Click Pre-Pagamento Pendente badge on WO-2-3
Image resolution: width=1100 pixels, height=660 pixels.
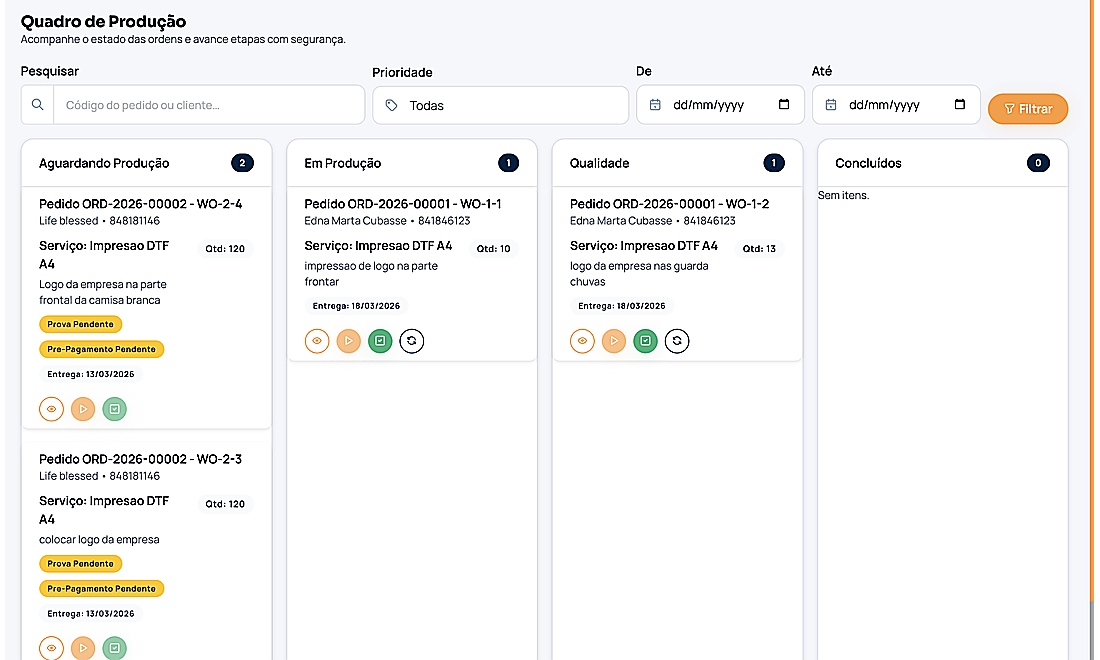[x=102, y=589]
